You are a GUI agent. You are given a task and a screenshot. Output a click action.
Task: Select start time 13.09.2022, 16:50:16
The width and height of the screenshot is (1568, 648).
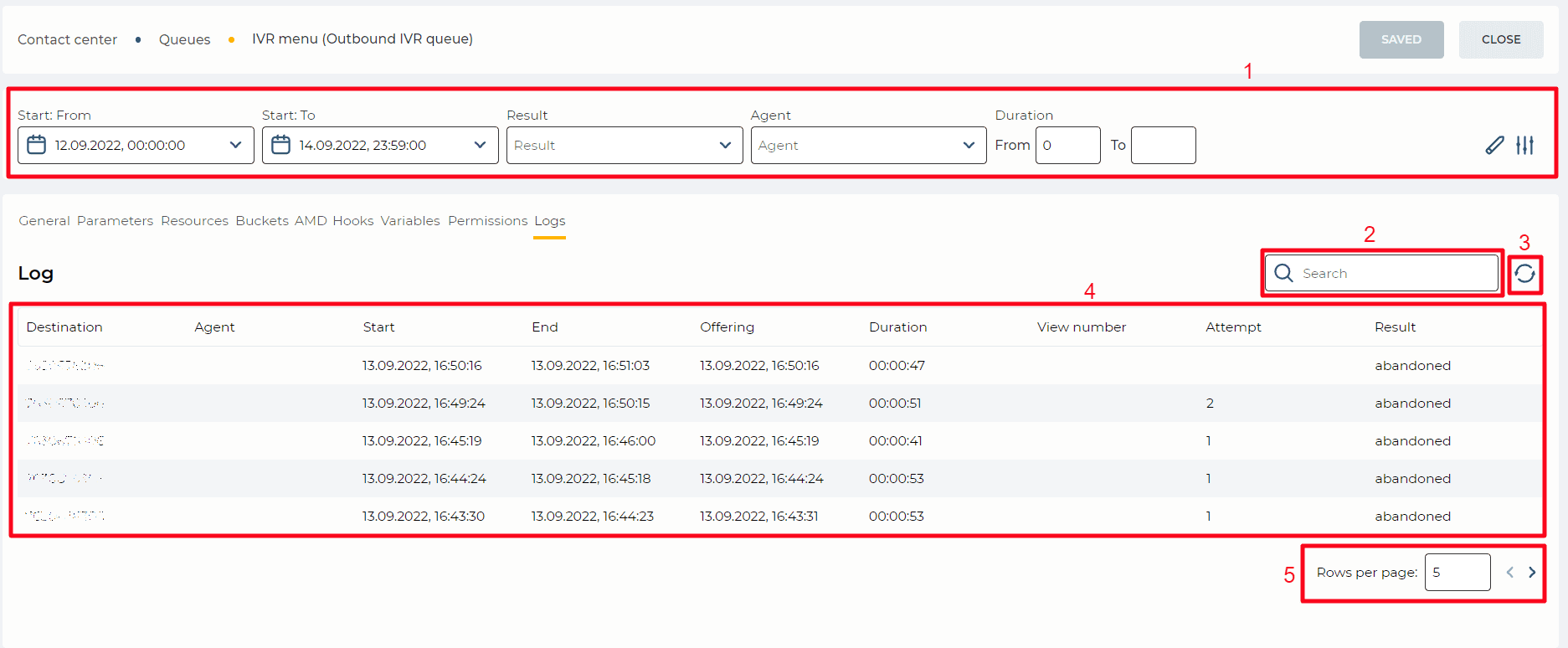pos(422,366)
